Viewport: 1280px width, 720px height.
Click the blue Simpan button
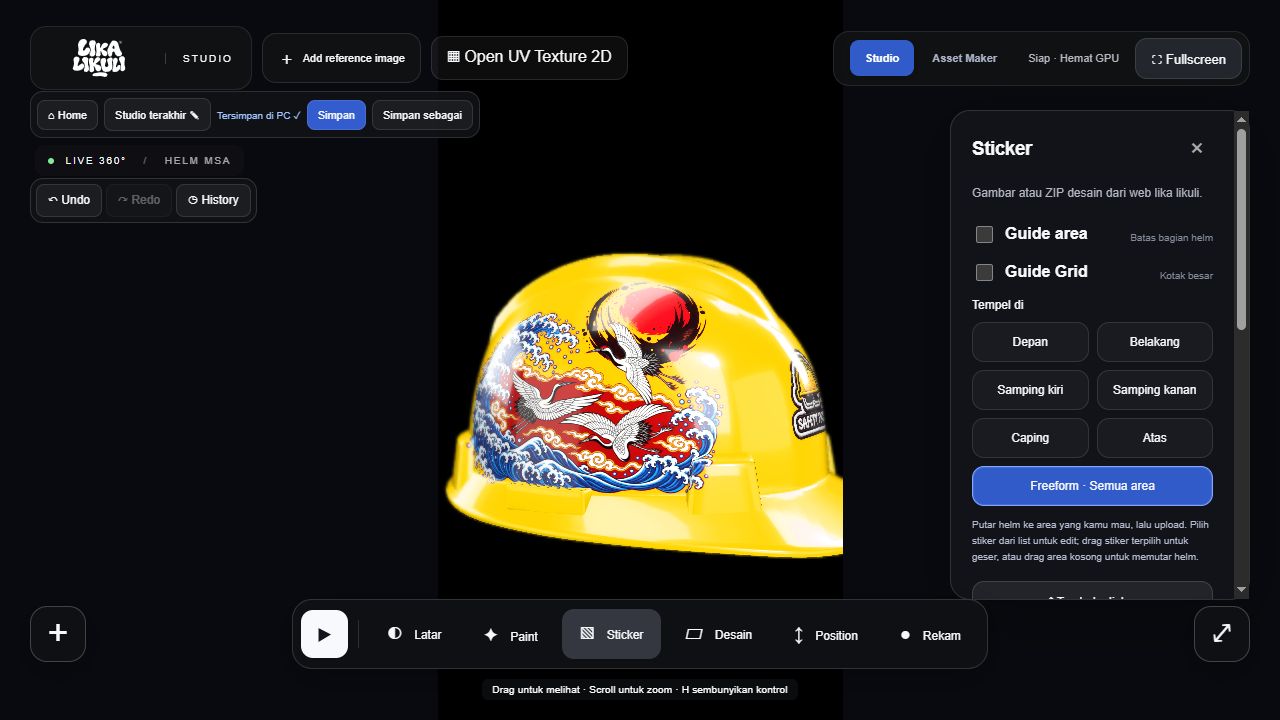tap(336, 115)
